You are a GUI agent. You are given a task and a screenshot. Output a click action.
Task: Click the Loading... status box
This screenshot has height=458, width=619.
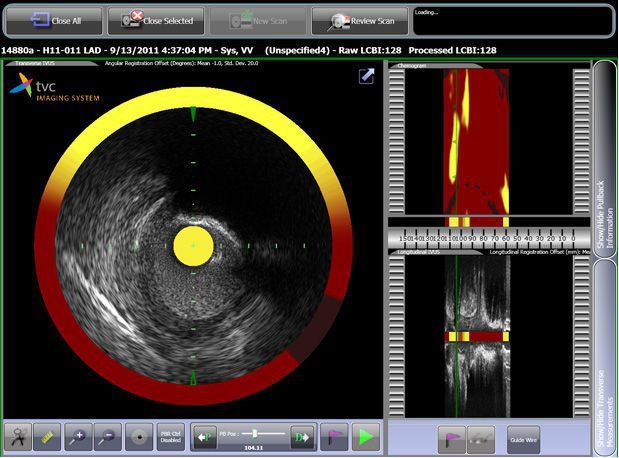(512, 21)
